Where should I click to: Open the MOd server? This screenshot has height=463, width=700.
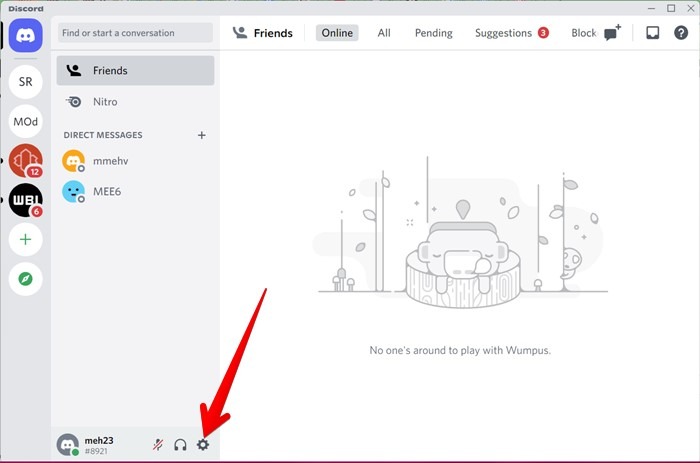(x=25, y=121)
